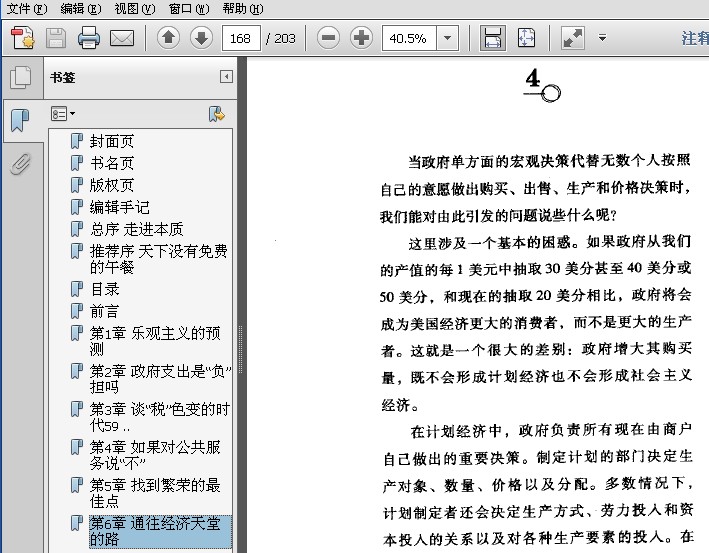Click the page number input field
Viewport: 709px width, 553px height.
(x=241, y=39)
